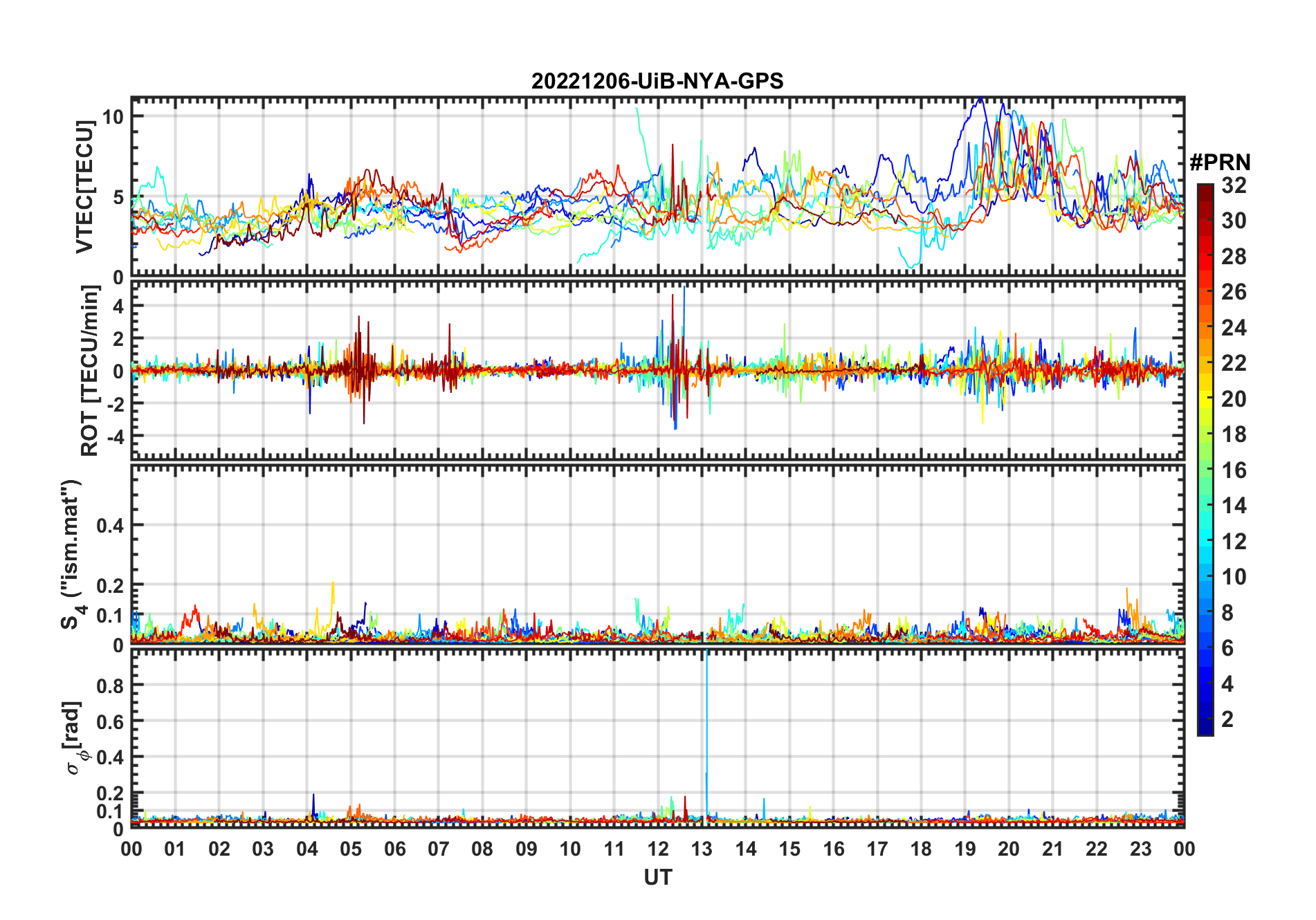Screen dimensions: 1316x920
Task: Click colorbar tick label 12
Action: 1234,541
